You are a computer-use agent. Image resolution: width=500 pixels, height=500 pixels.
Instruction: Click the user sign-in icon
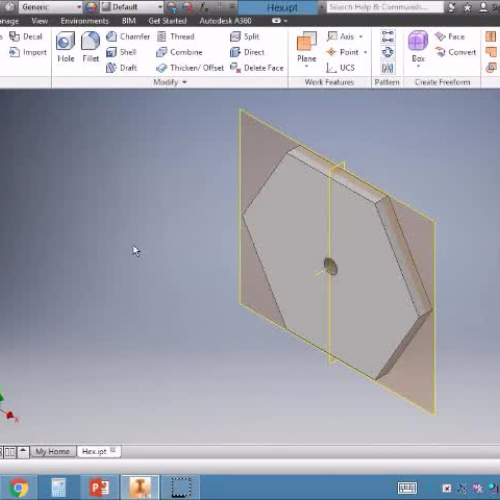[483, 7]
